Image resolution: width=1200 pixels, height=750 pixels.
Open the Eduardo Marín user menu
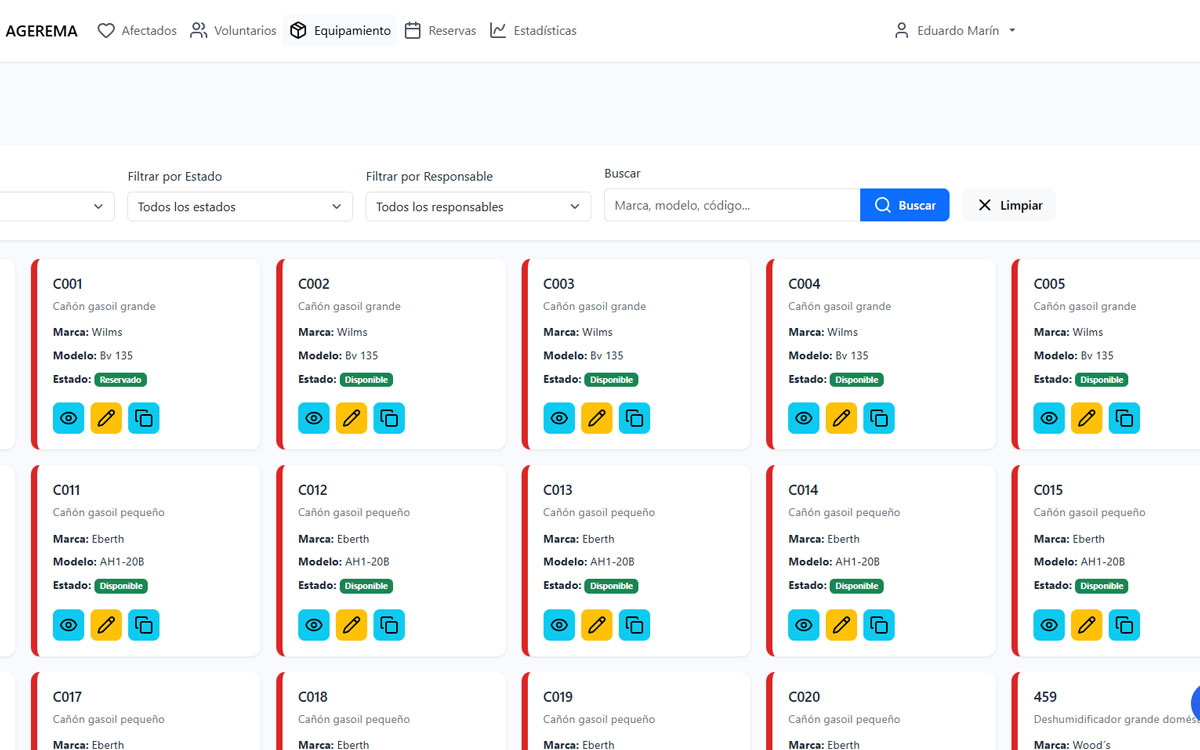(955, 31)
